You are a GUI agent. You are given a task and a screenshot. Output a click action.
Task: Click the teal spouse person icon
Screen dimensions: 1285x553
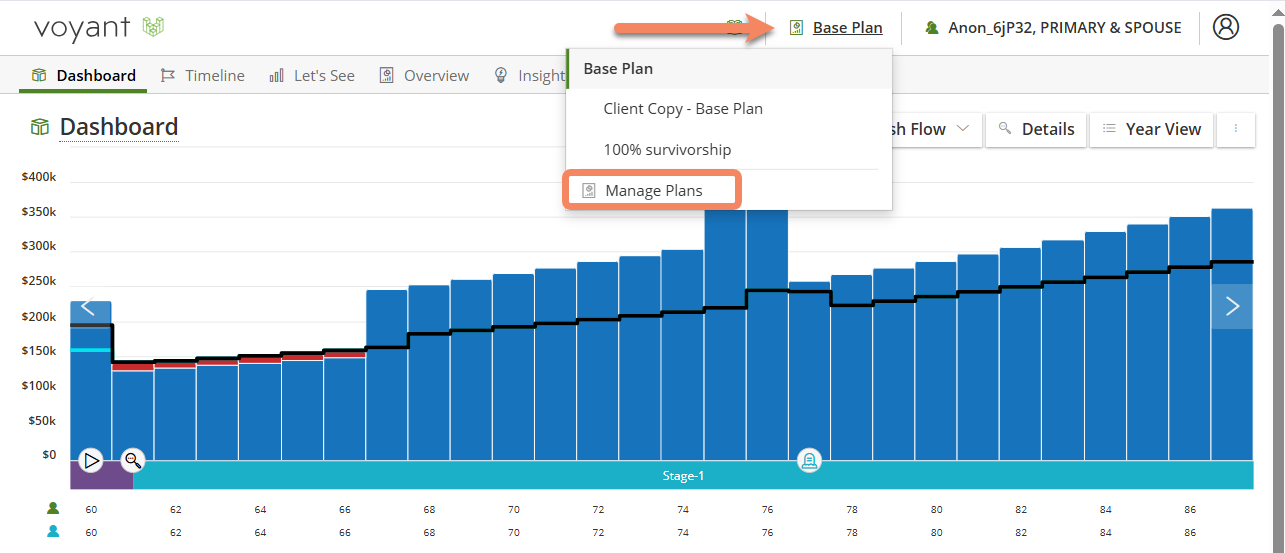[x=53, y=531]
